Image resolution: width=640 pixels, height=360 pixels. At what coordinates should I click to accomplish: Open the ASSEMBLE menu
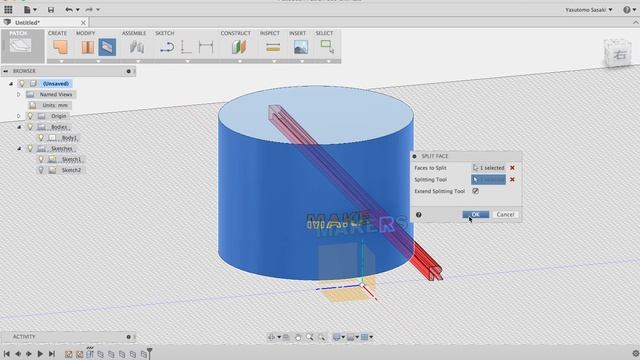click(x=134, y=33)
